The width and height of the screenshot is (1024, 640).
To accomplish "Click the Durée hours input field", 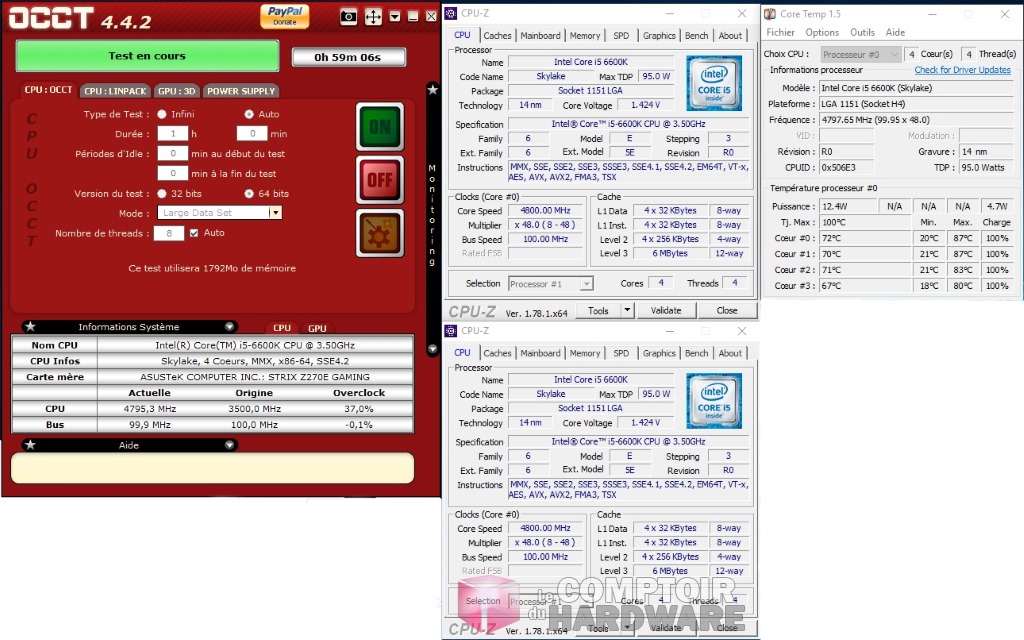I will pyautogui.click(x=172, y=133).
